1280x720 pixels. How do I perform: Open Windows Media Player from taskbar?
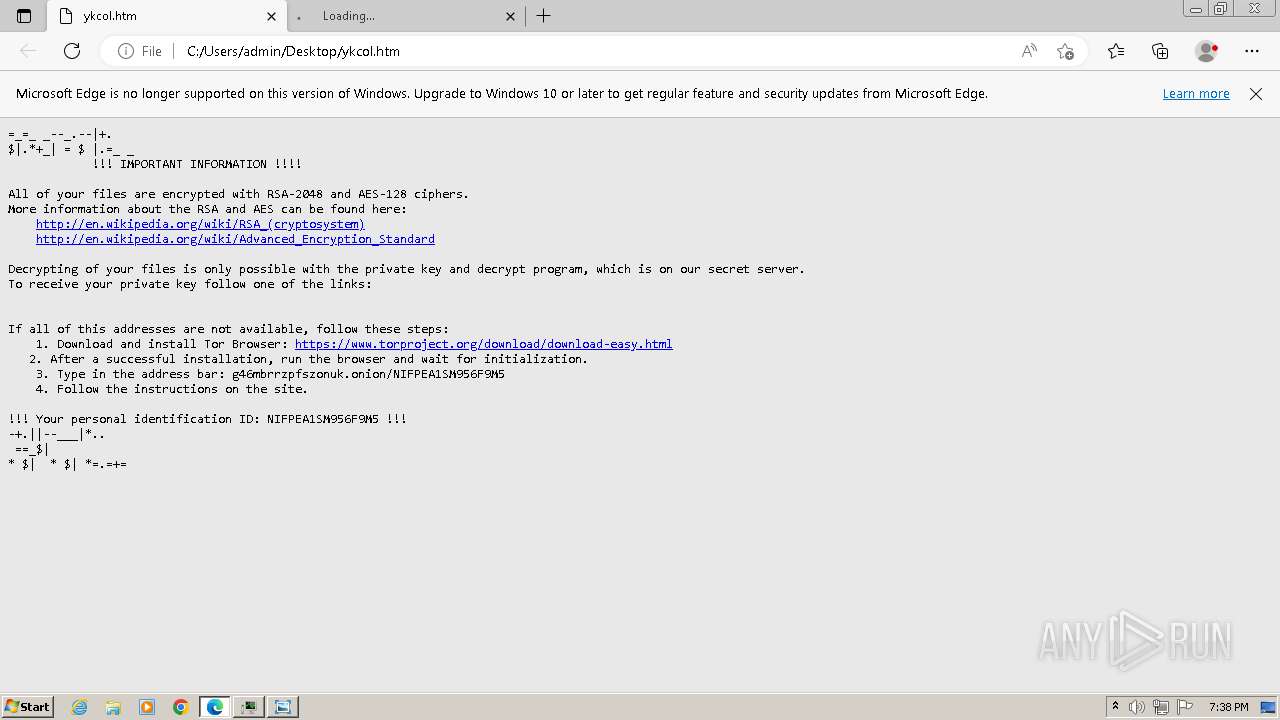147,707
